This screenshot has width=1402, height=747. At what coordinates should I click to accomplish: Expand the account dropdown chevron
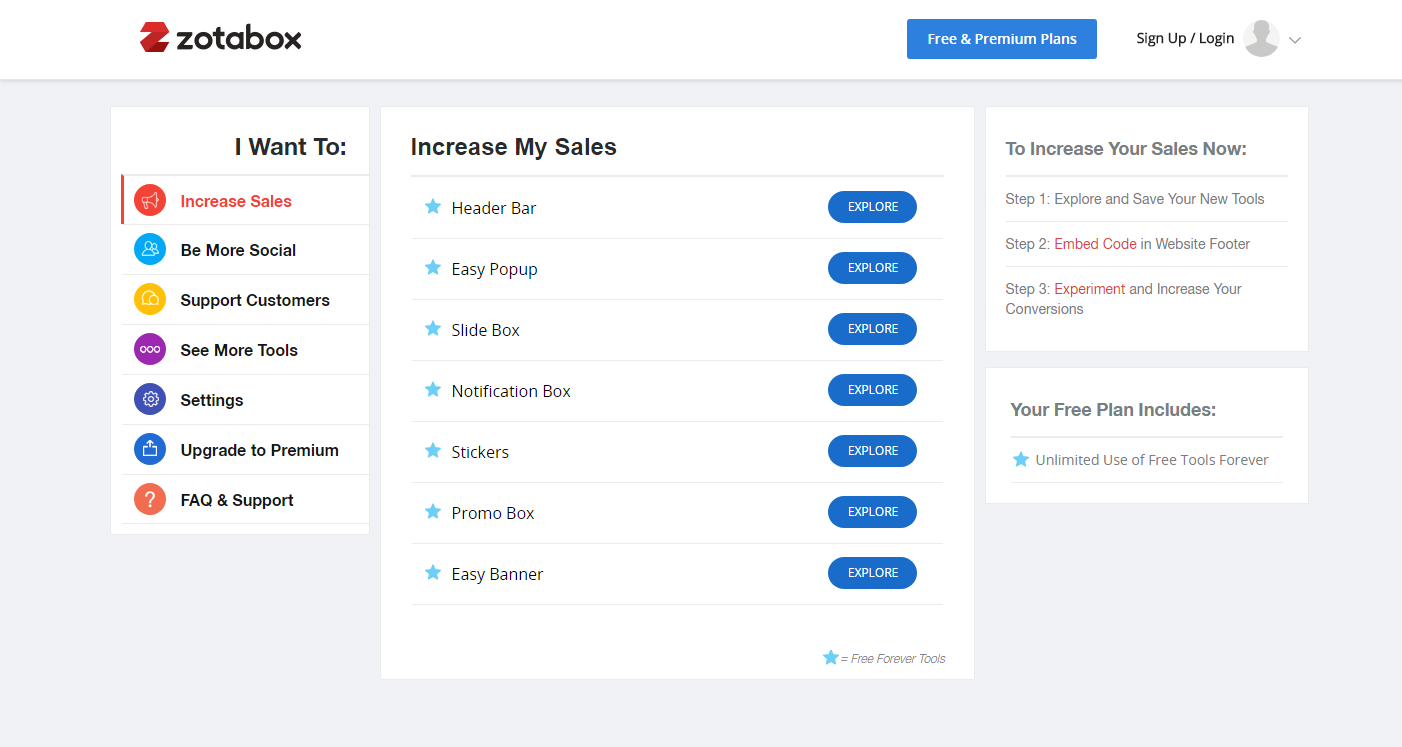click(1295, 40)
